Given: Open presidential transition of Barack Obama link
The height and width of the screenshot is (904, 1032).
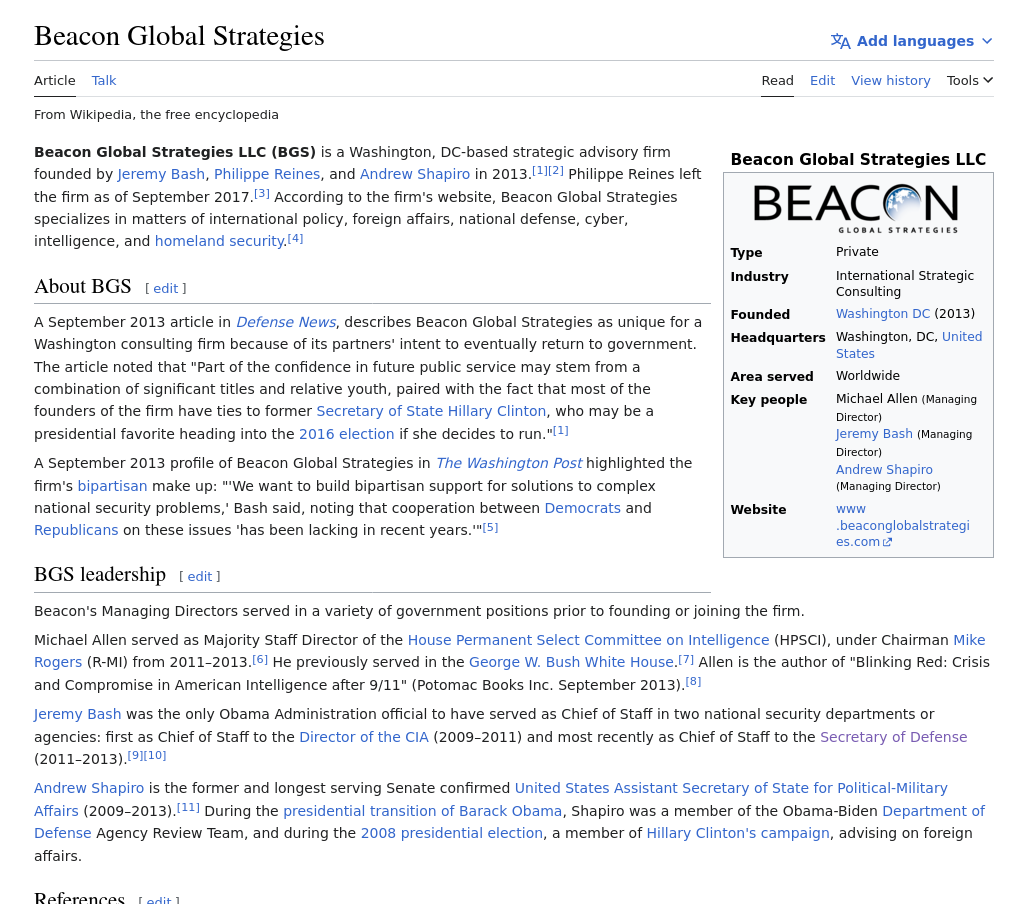Looking at the screenshot, I should [x=423, y=811].
